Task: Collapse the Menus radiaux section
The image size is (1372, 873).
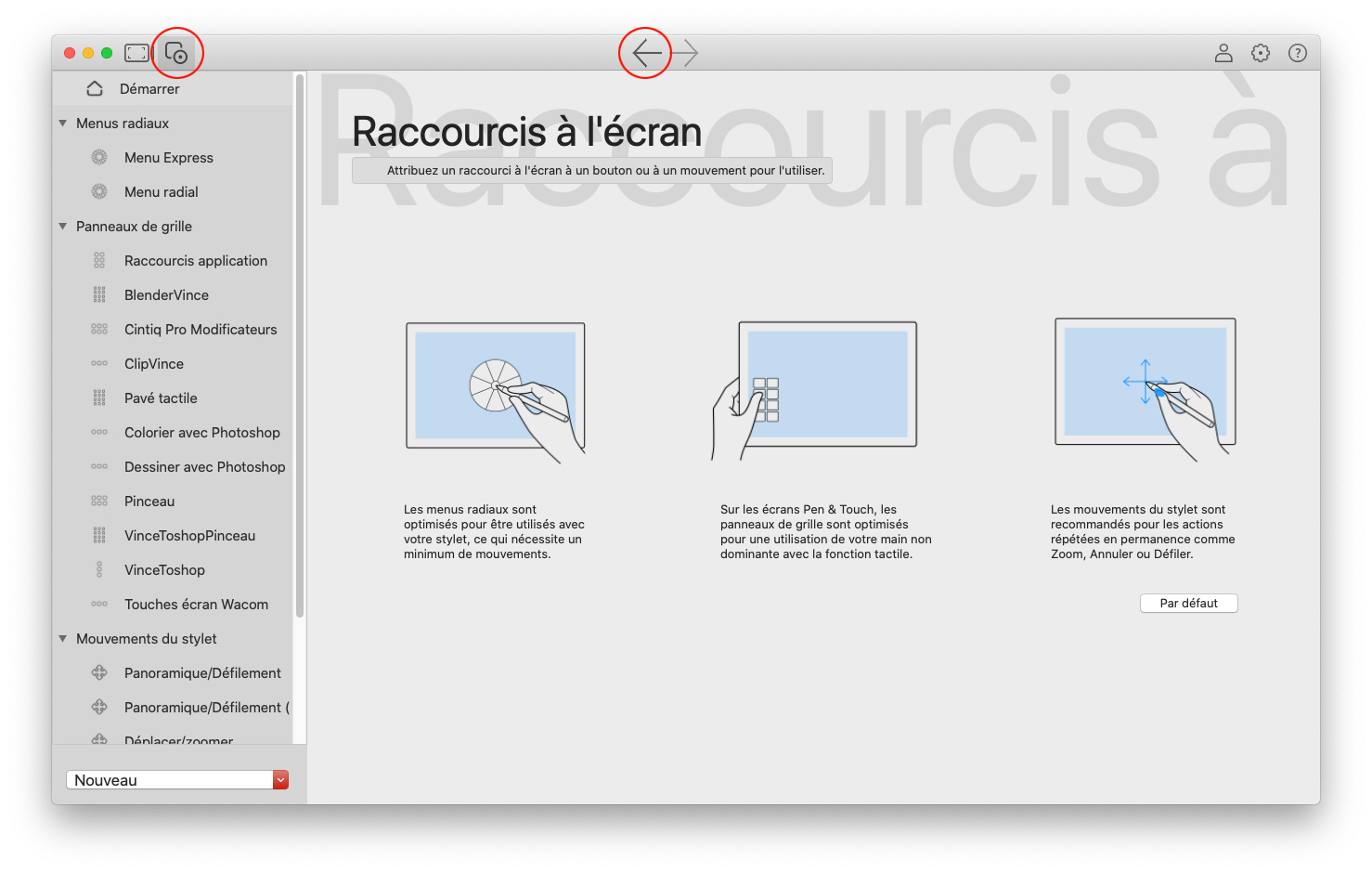Action: click(x=63, y=124)
